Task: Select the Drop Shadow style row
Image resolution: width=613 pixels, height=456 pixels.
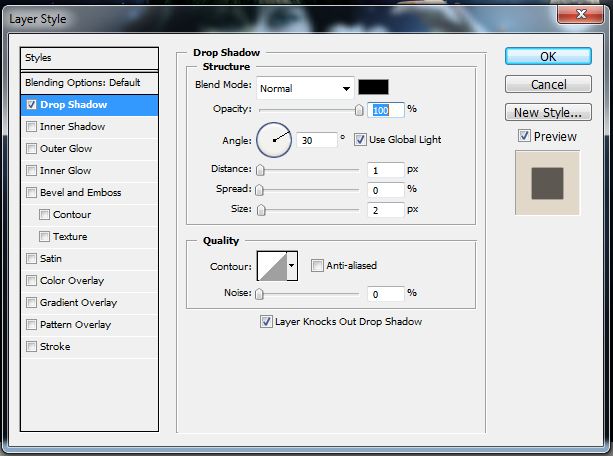Action: coord(90,105)
